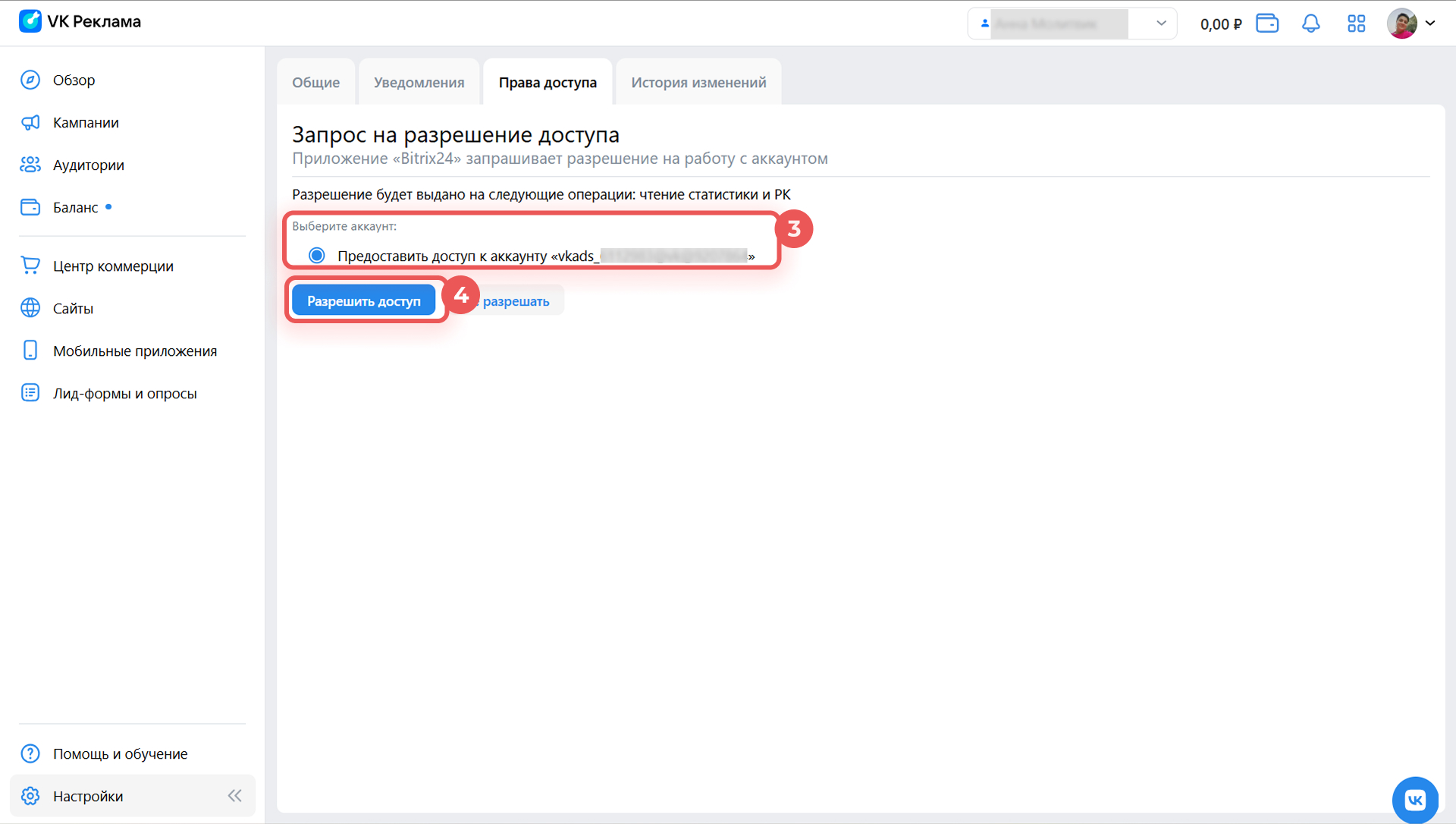
Task: Click the Помощь и обучение question icon
Action: pos(30,753)
